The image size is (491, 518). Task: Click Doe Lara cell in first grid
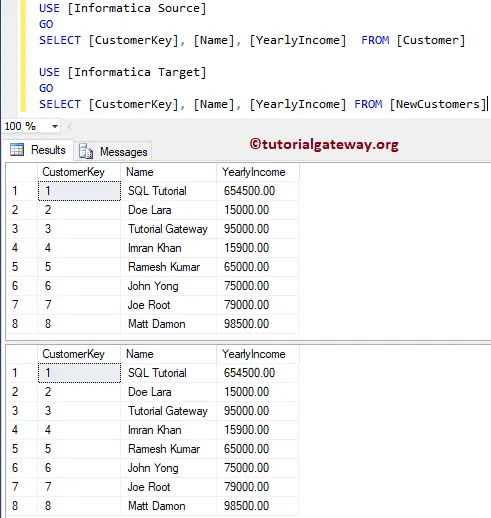[168, 210]
